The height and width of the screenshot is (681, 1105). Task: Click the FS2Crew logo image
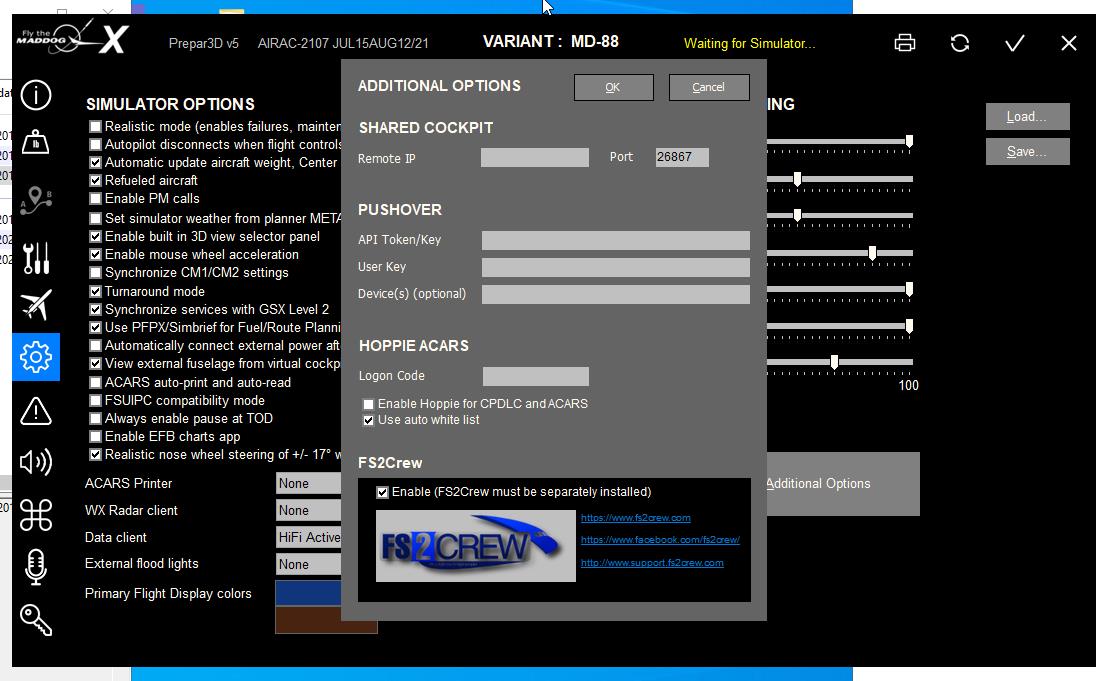click(476, 546)
